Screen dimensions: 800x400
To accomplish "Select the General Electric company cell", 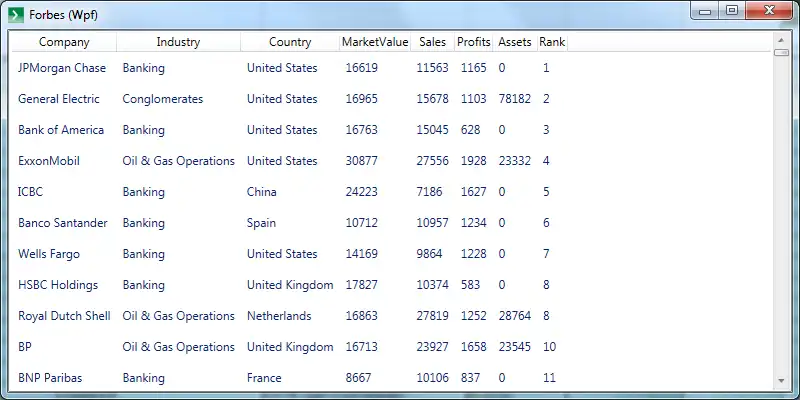I will coord(59,99).
